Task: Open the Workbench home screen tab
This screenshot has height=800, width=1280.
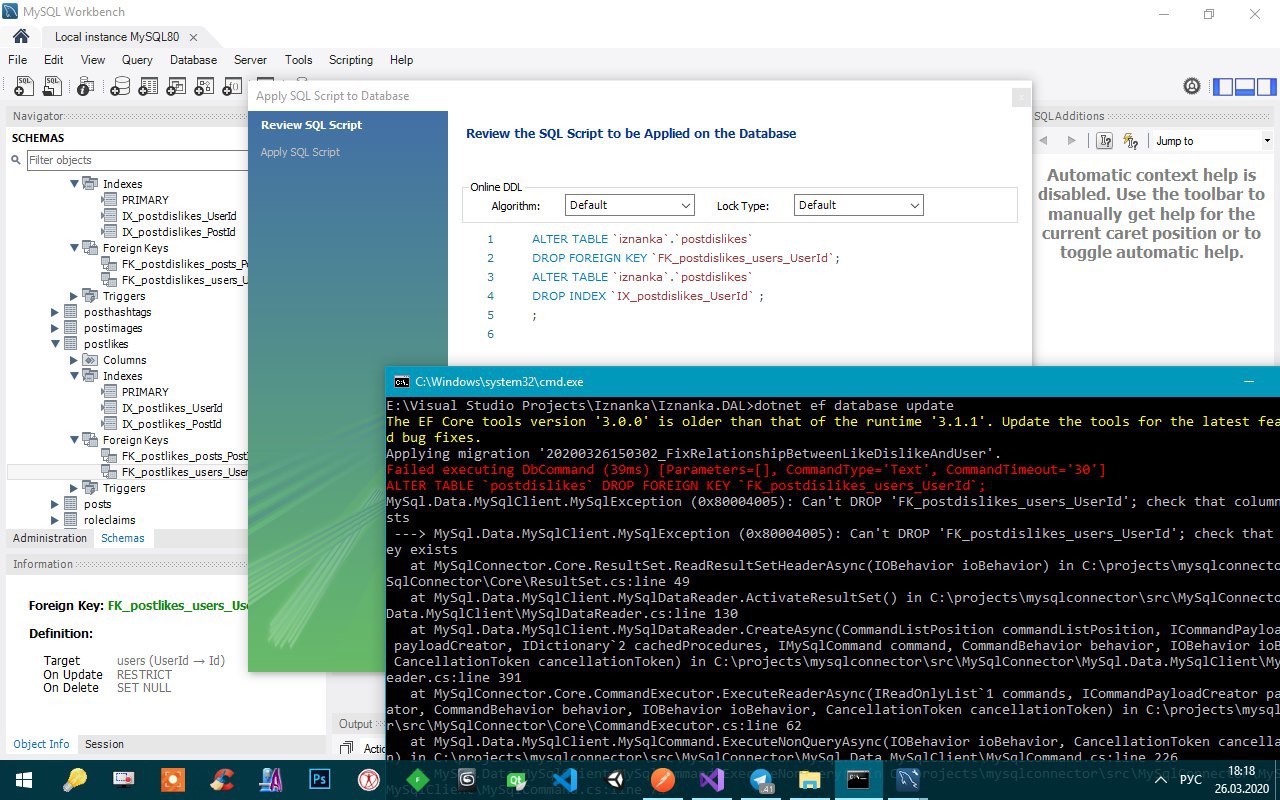Action: point(20,36)
